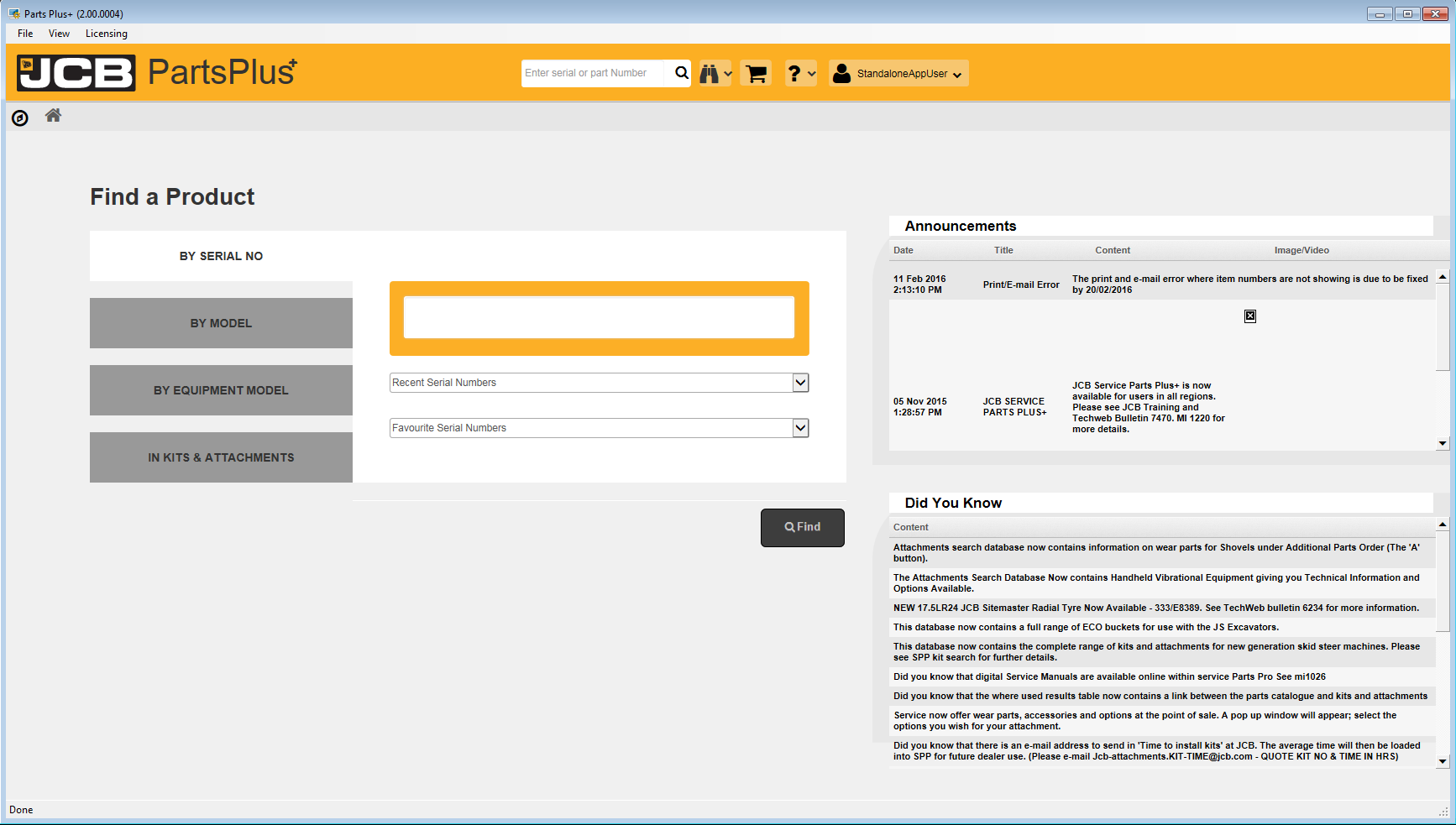This screenshot has height=825, width=1456.
Task: Open the Licensing menu
Action: click(106, 34)
